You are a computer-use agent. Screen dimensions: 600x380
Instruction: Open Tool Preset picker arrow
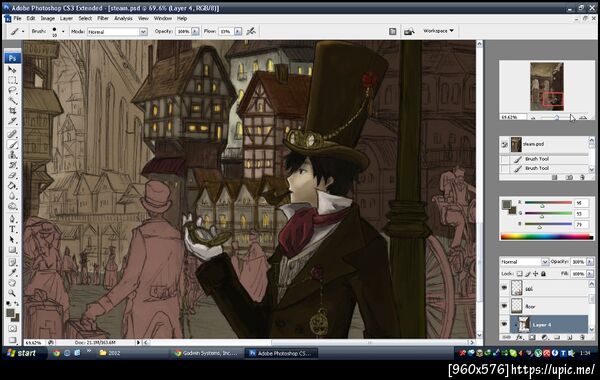(23, 31)
